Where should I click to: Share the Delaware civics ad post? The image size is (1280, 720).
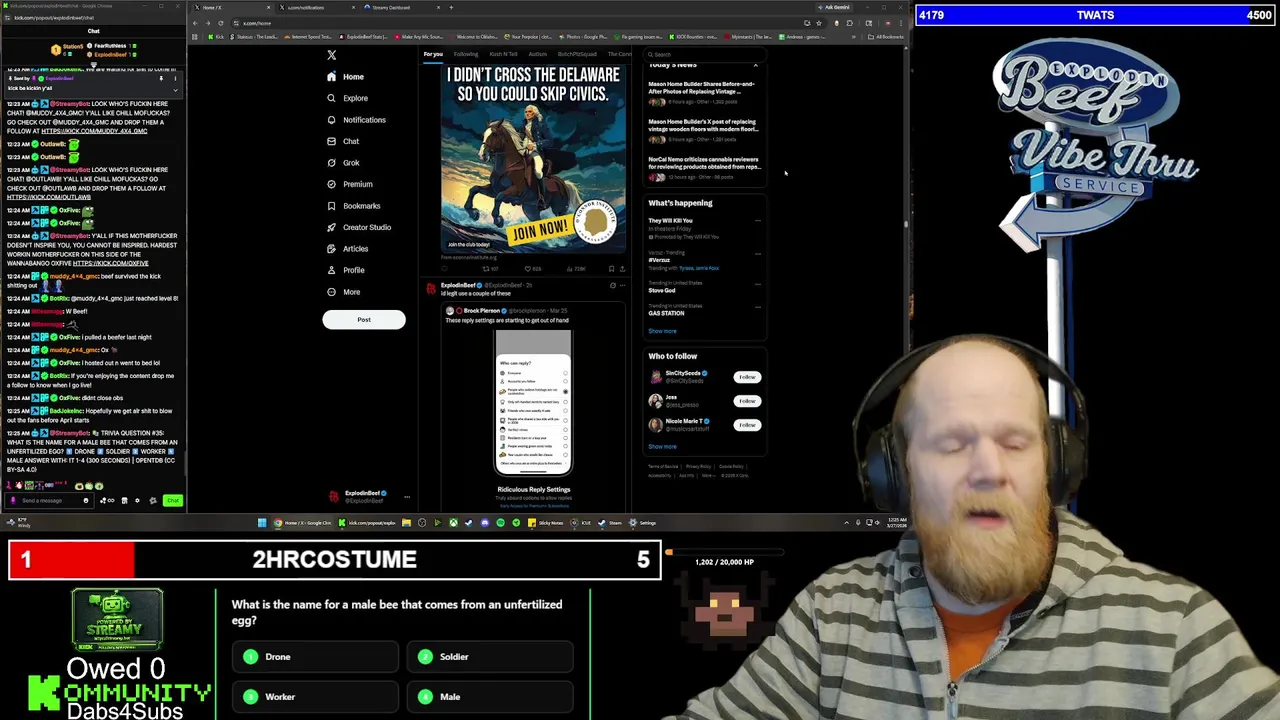622,268
